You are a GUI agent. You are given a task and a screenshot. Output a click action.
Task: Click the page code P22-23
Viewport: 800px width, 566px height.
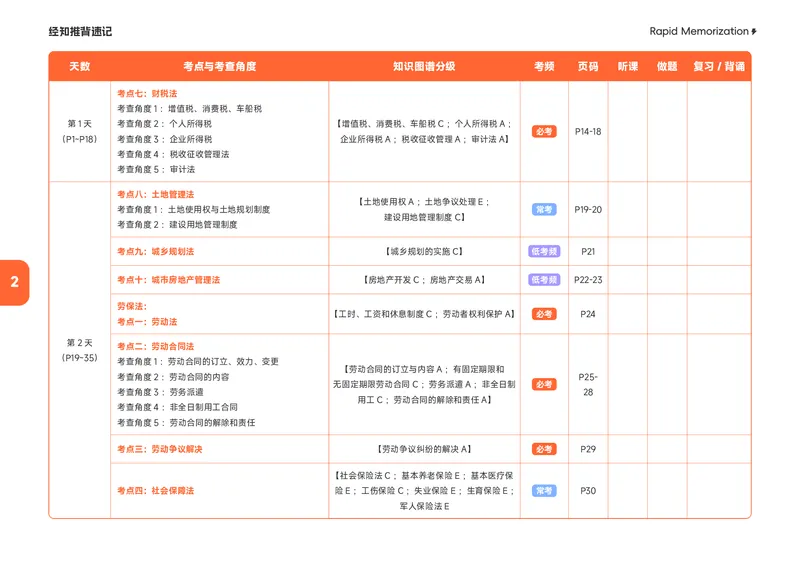588,280
